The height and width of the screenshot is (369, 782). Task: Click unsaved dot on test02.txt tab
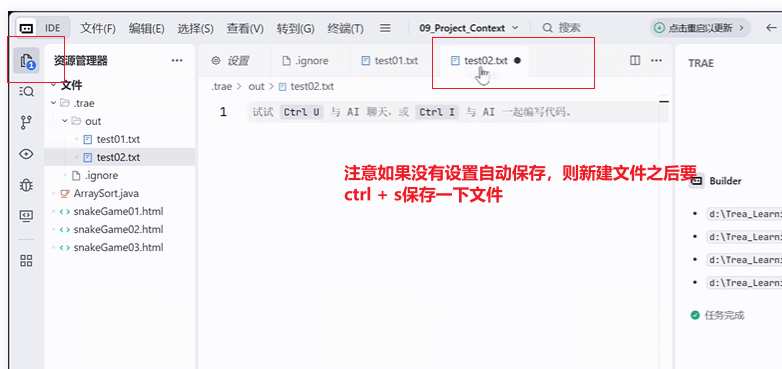[x=517, y=60]
